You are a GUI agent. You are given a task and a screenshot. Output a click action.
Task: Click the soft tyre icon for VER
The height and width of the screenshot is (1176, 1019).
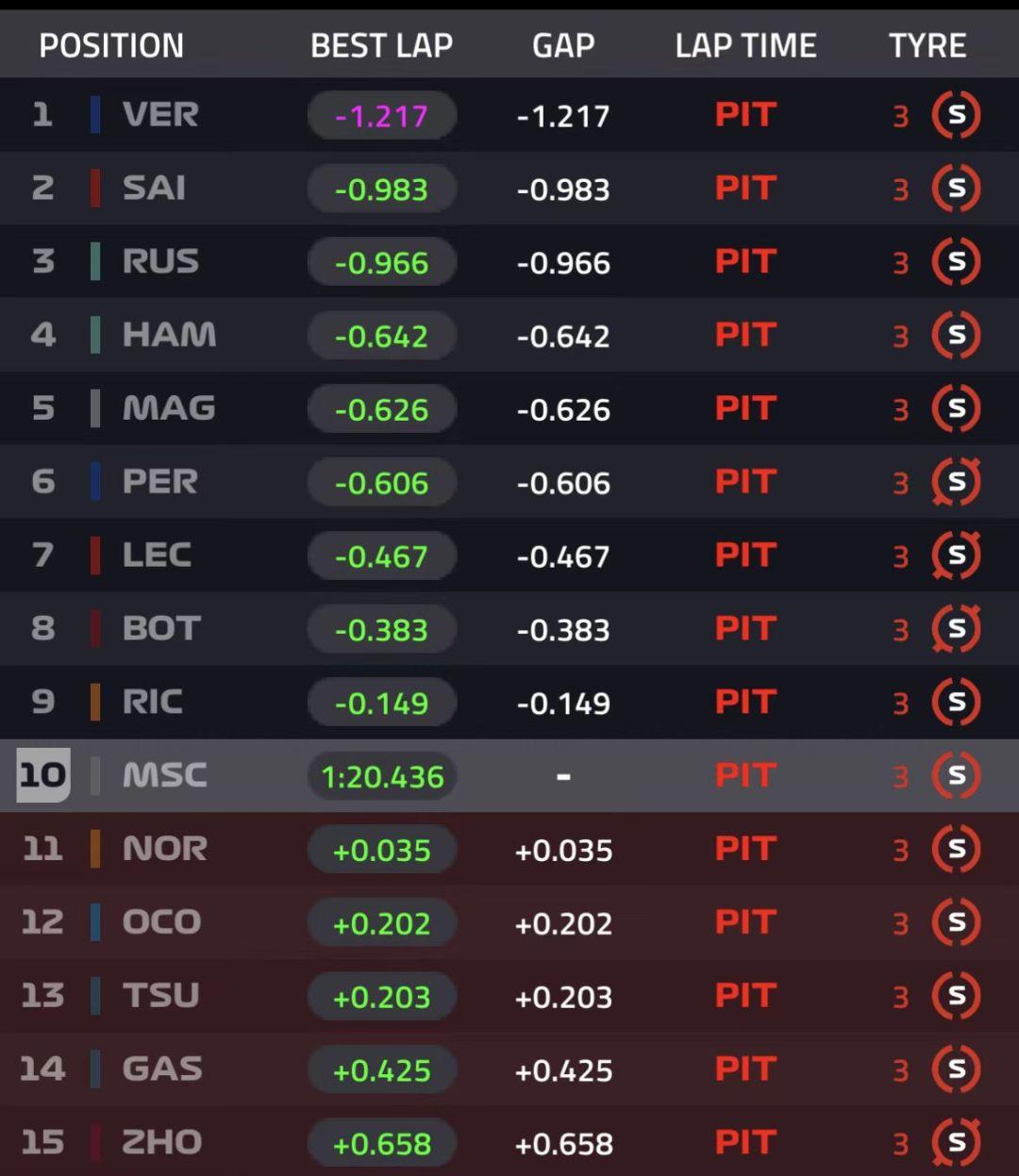pyautogui.click(x=956, y=115)
